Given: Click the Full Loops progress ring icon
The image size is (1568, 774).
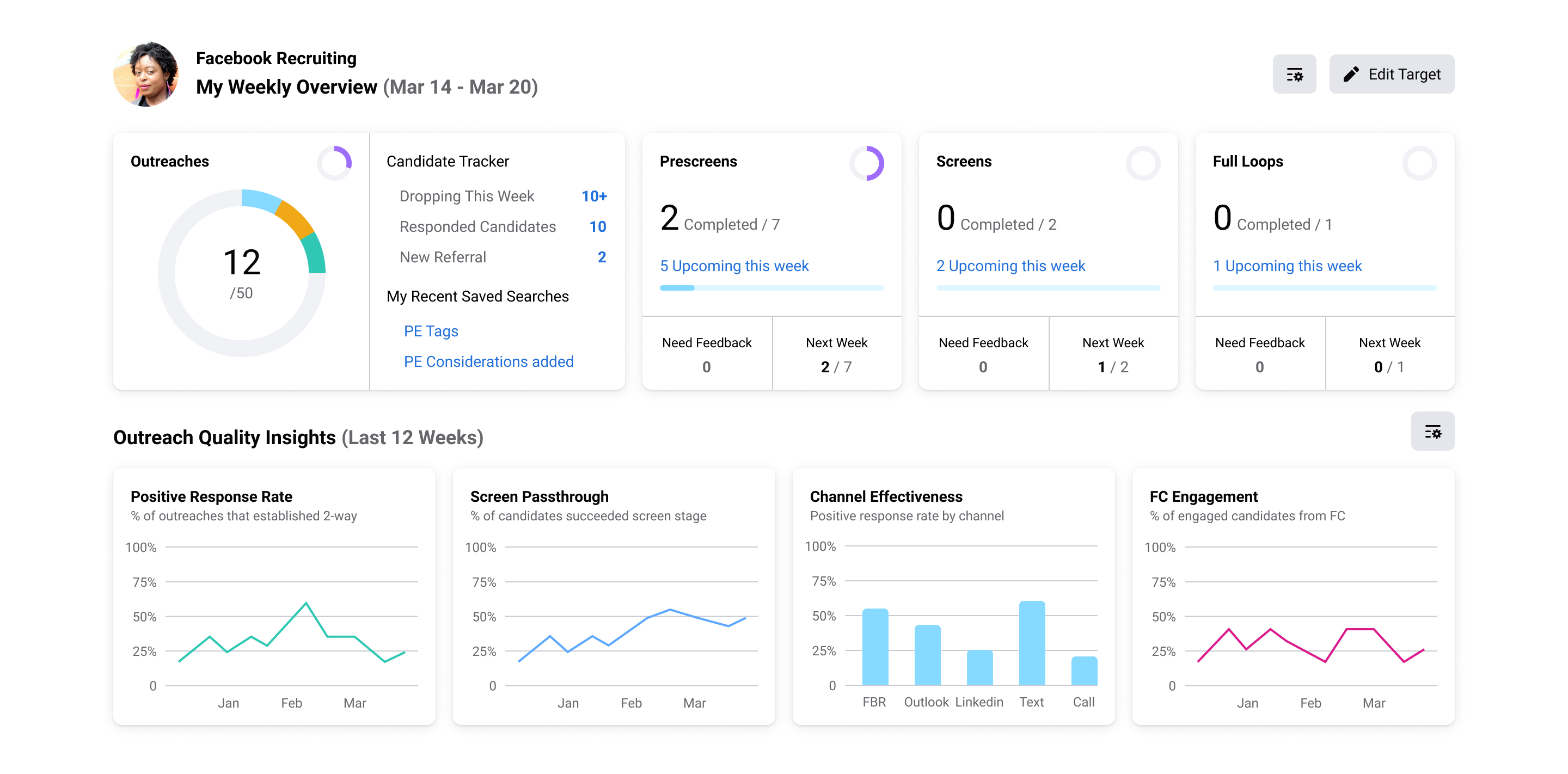Looking at the screenshot, I should tap(1419, 162).
